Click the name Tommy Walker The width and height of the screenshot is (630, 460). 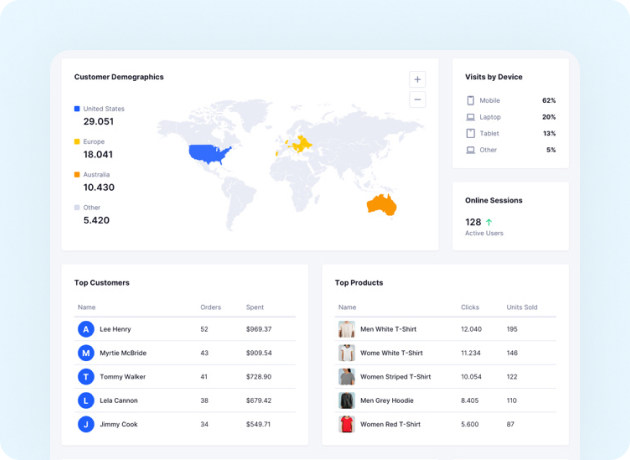coord(123,377)
